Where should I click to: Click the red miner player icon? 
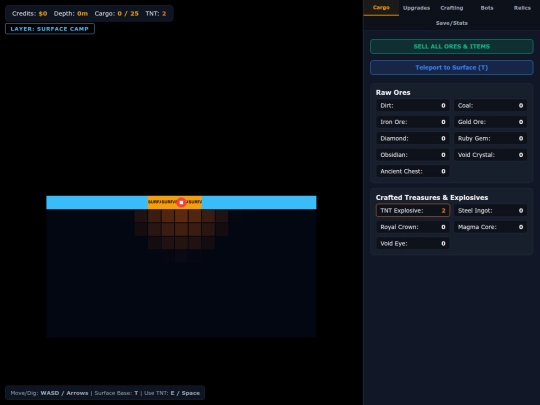[181, 202]
